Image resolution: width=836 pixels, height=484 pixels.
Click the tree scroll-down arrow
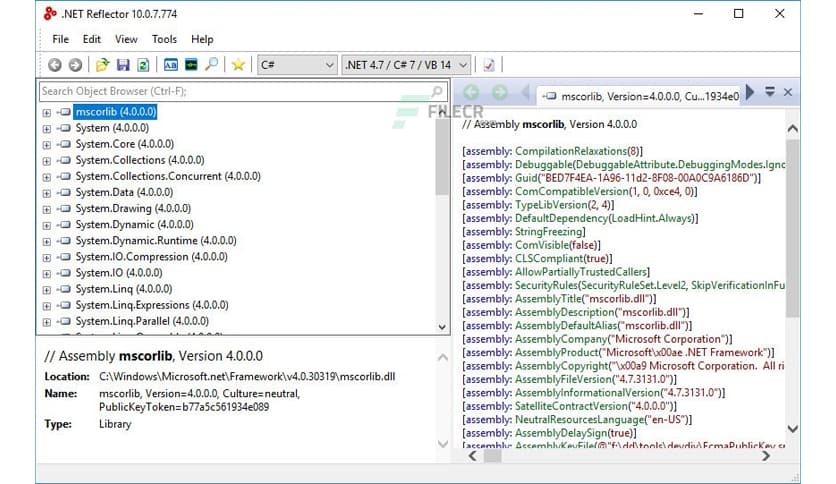click(x=442, y=327)
